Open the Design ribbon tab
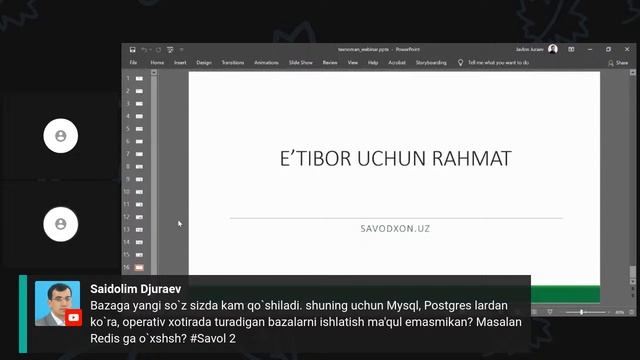The width and height of the screenshot is (640, 360). [x=204, y=62]
